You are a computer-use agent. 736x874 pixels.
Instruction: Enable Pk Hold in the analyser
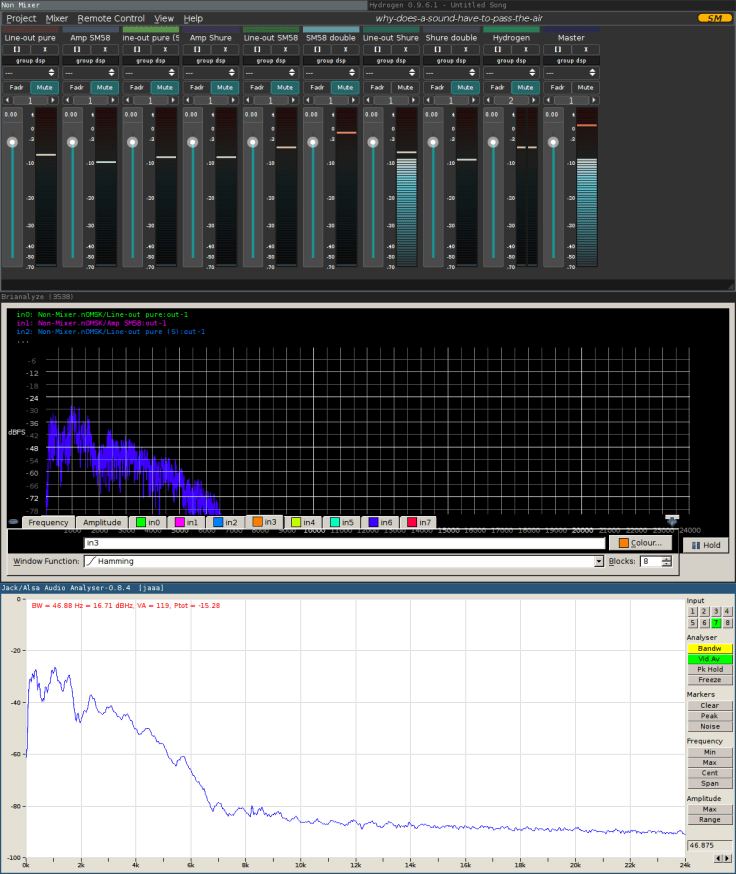(x=708, y=669)
